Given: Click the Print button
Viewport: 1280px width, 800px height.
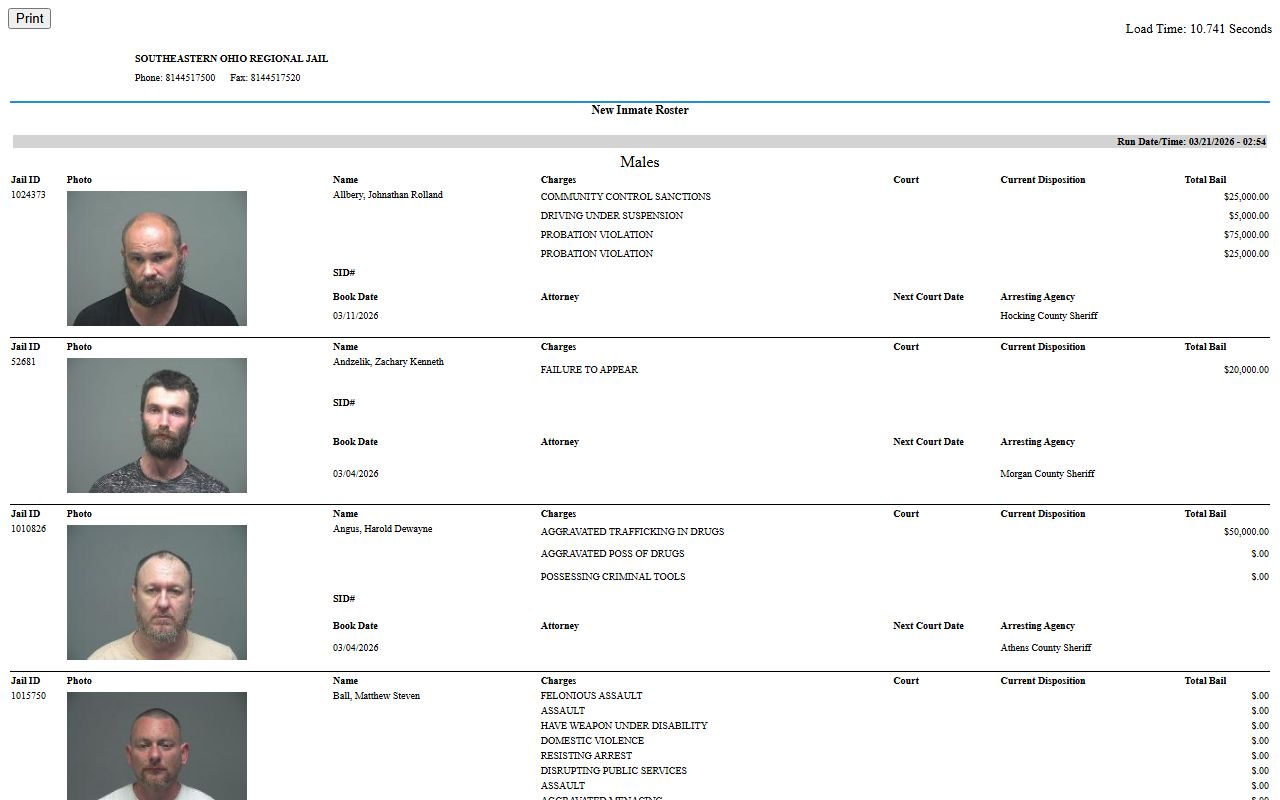Looking at the screenshot, I should (x=29, y=18).
